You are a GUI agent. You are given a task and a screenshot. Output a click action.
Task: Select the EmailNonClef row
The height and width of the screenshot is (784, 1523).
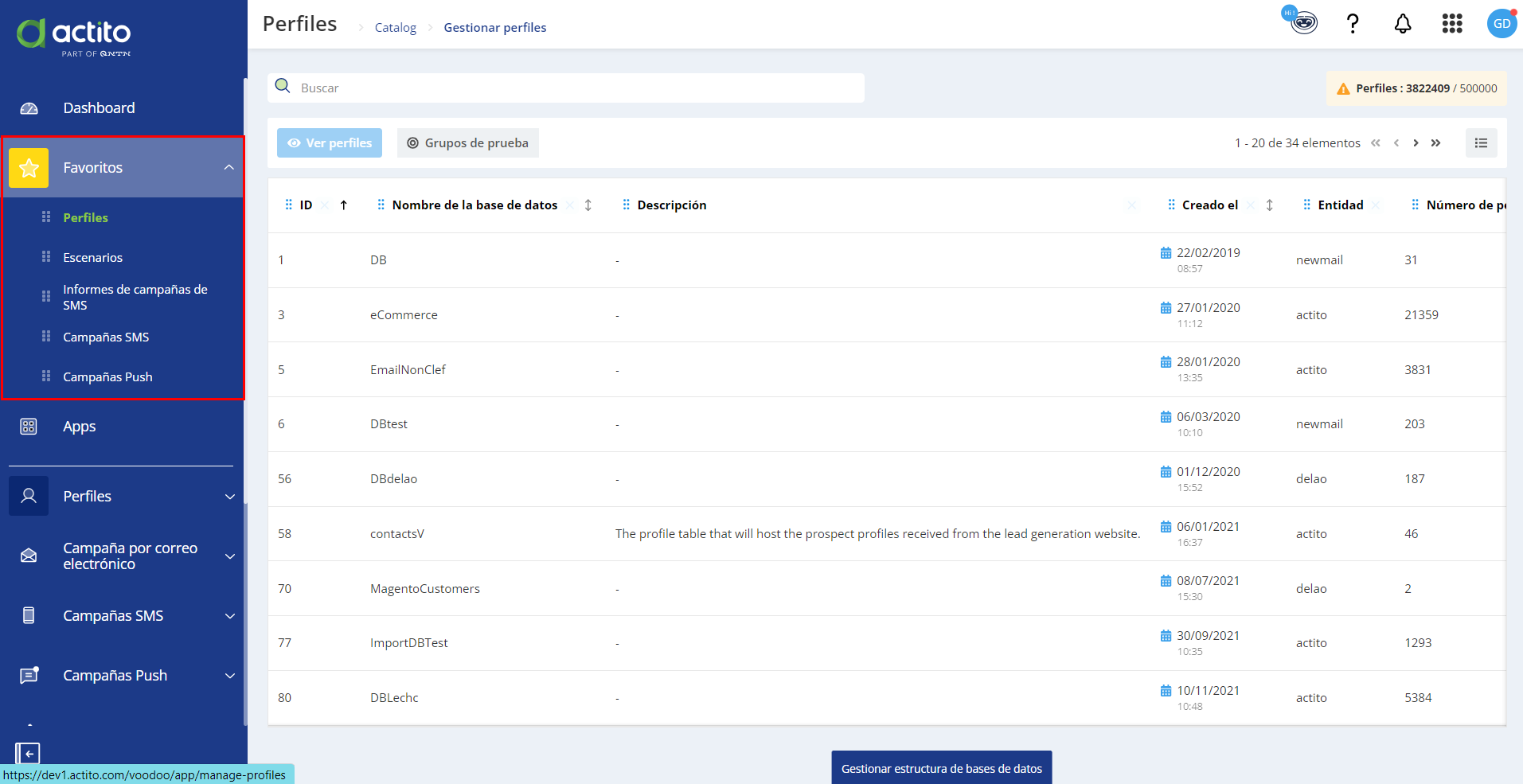pyautogui.click(x=887, y=370)
